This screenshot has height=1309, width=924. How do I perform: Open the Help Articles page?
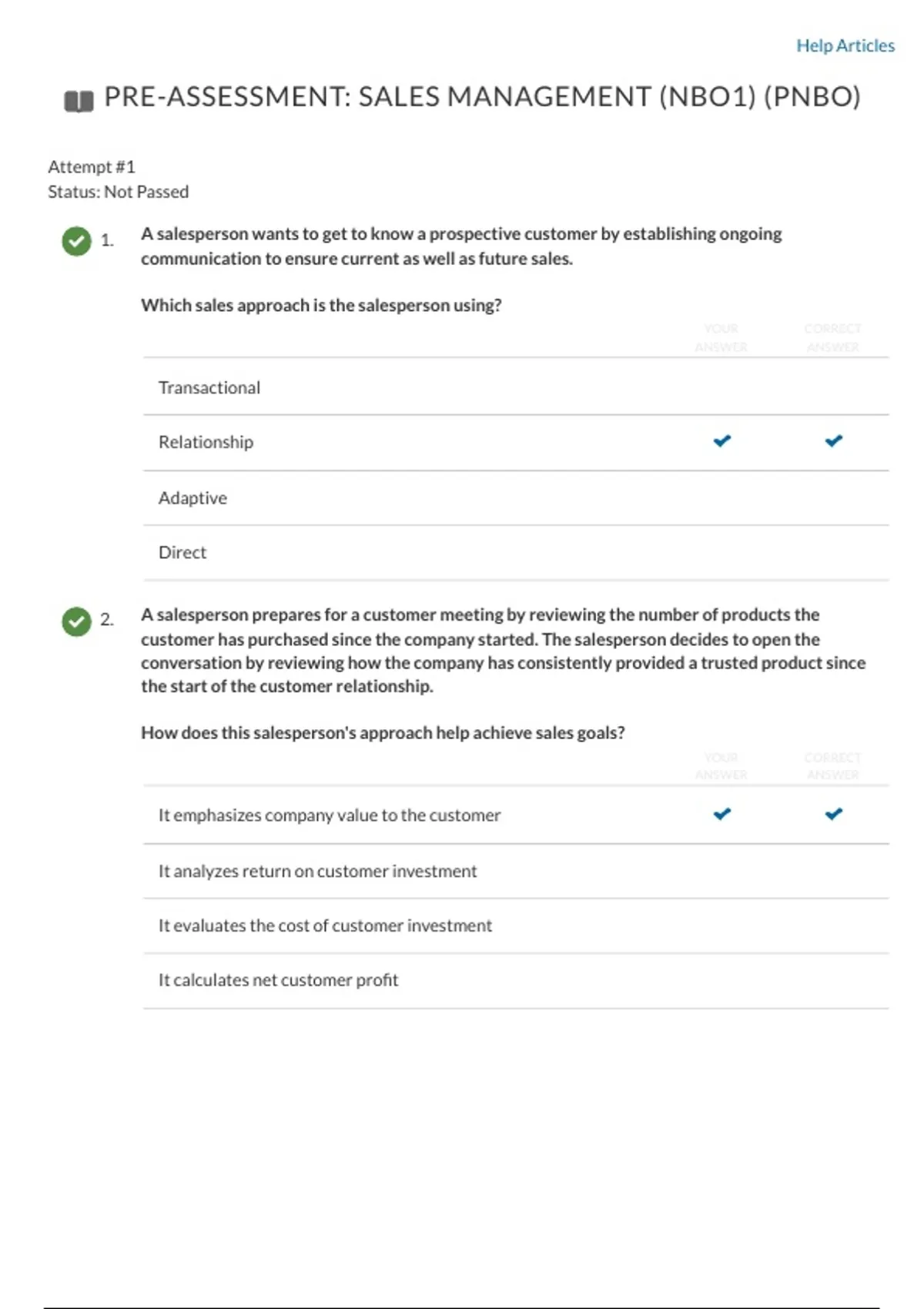[845, 45]
